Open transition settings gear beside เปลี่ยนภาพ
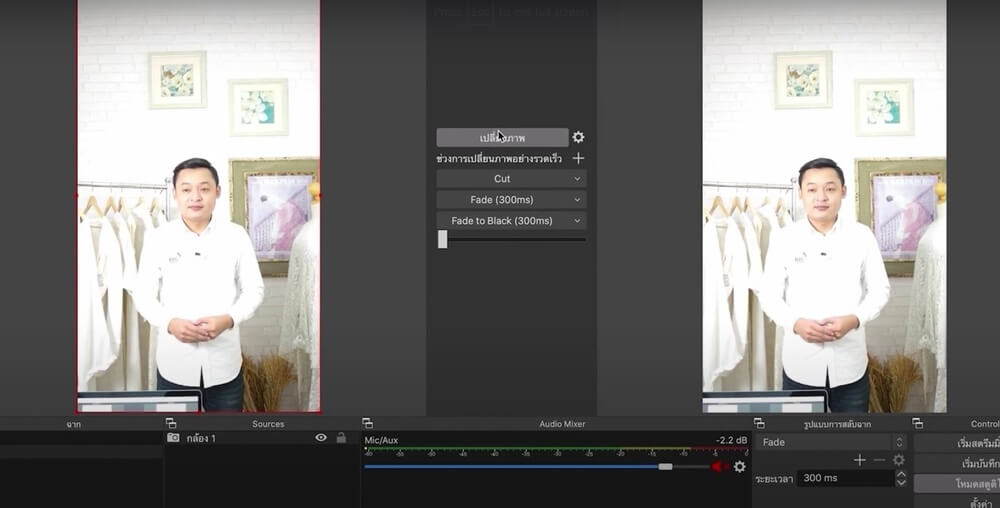The width and height of the screenshot is (1000, 508). (x=578, y=138)
